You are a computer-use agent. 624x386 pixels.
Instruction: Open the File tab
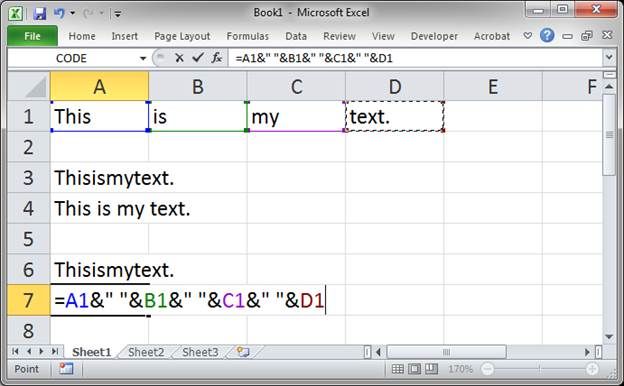click(x=32, y=36)
